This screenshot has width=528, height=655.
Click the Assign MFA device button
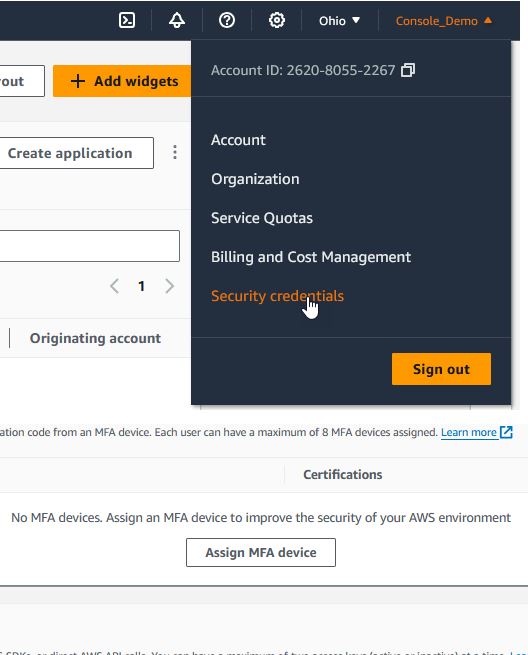[x=261, y=552]
